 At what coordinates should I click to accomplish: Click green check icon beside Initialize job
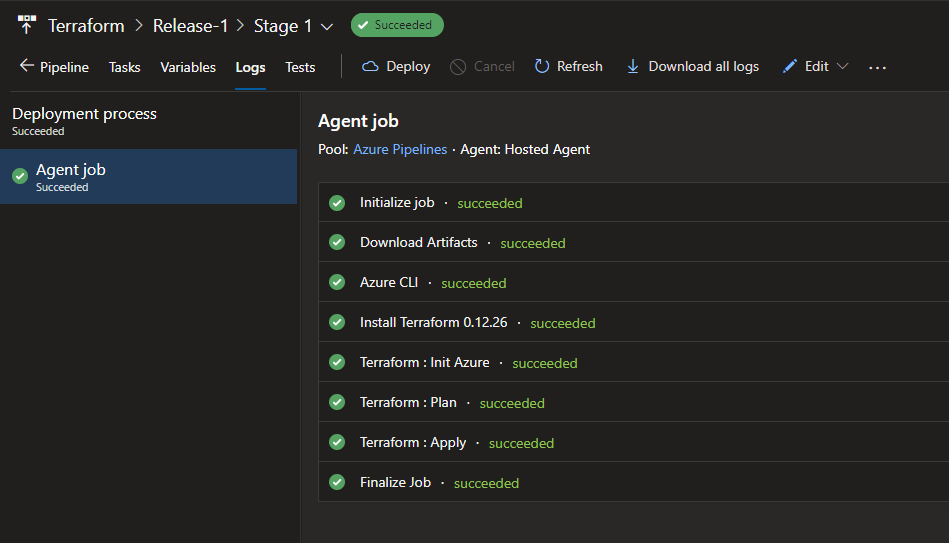pos(337,203)
